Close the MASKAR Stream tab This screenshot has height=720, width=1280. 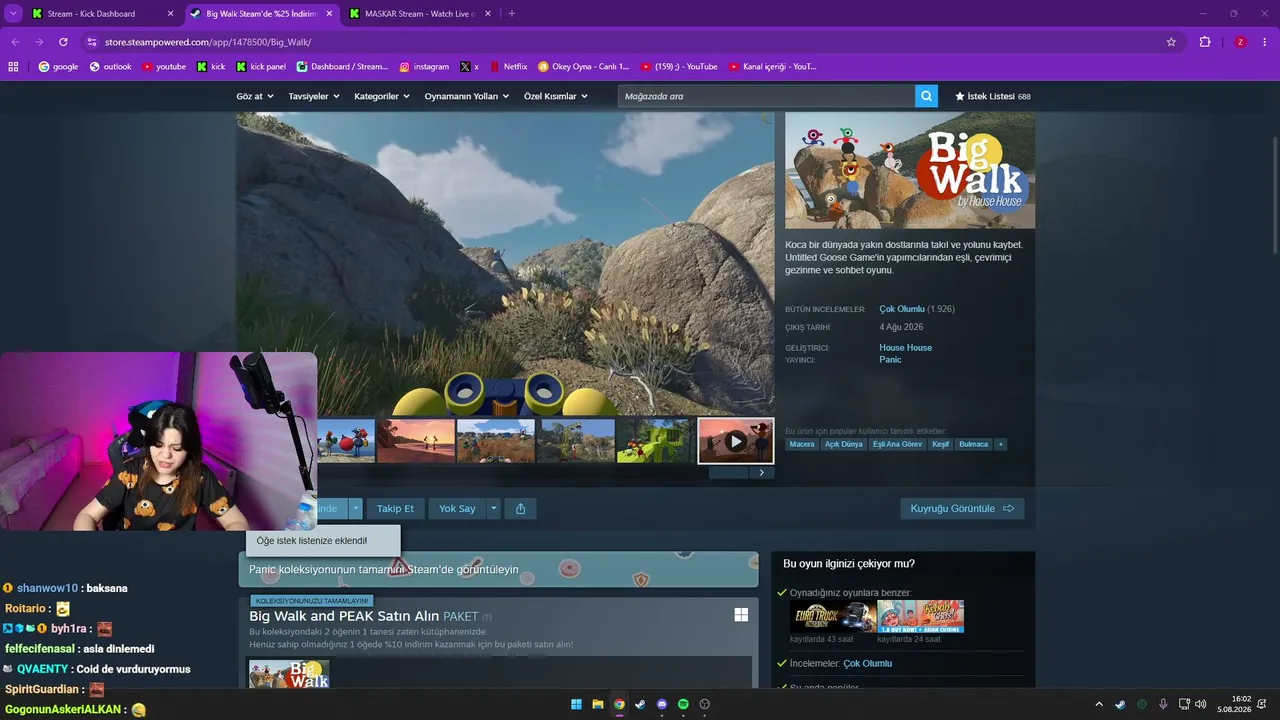488,14
